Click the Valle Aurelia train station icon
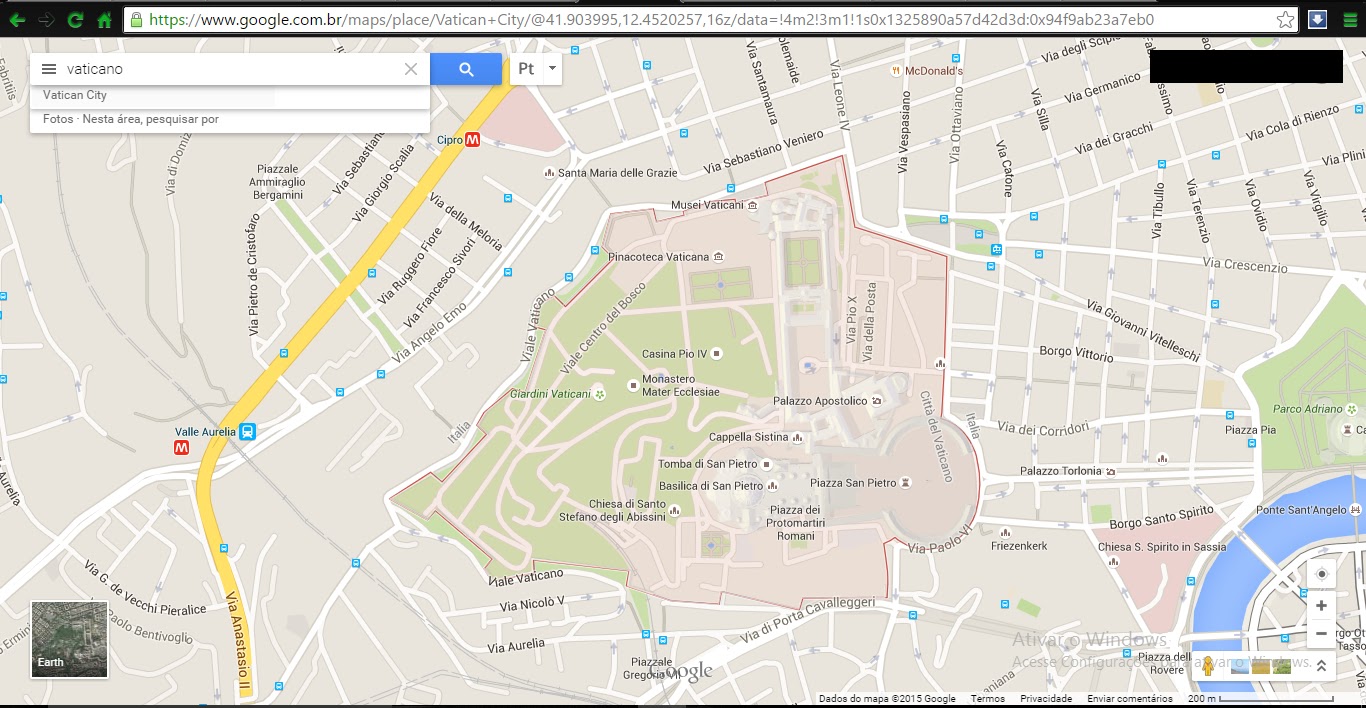This screenshot has height=708, width=1366. (x=247, y=432)
